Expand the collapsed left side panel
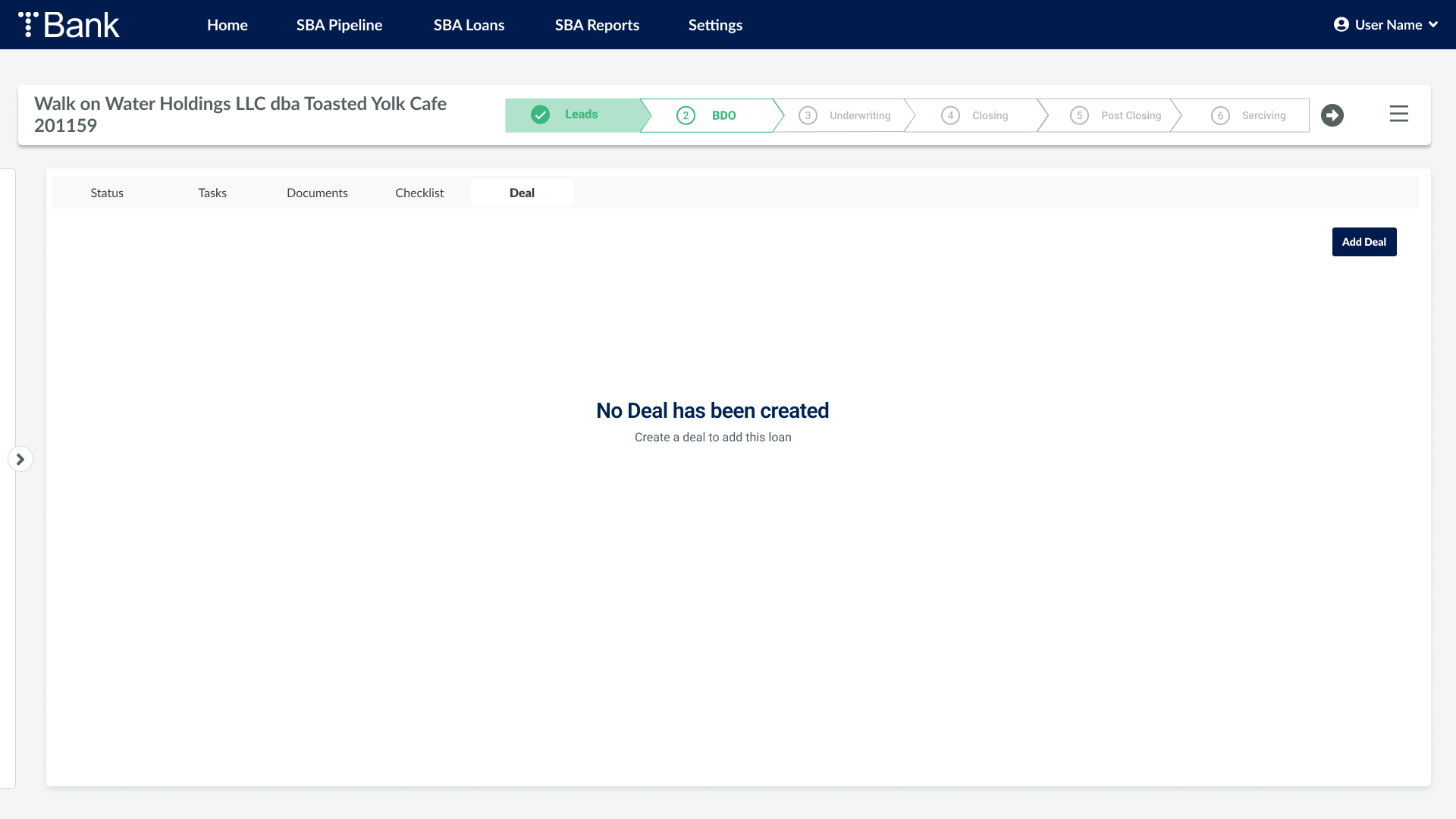Image resolution: width=1456 pixels, height=819 pixels. click(20, 459)
